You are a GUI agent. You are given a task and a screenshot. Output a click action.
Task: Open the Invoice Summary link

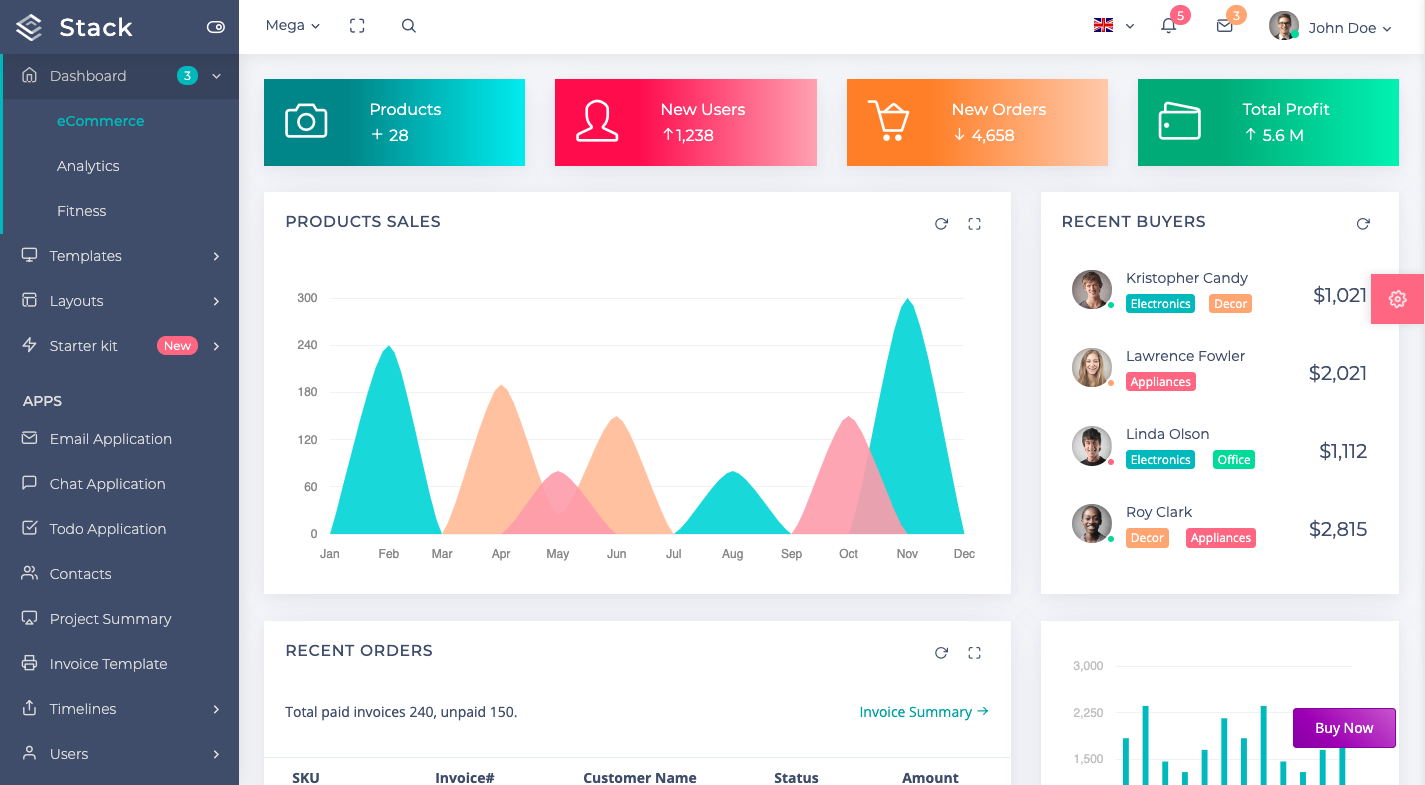tap(924, 712)
